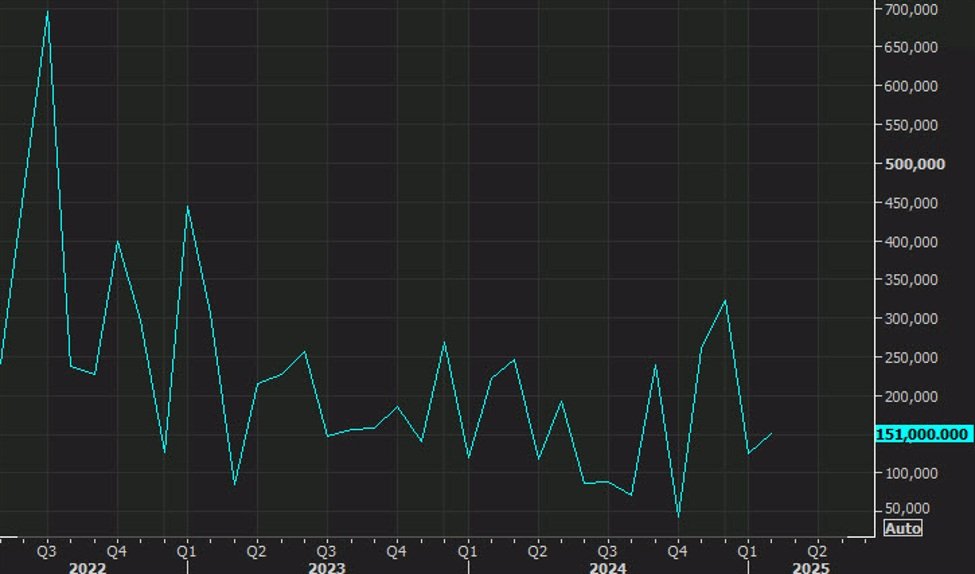Select the Q4 label nearest to 2024
This screenshot has width=975, height=574.
tap(677, 550)
